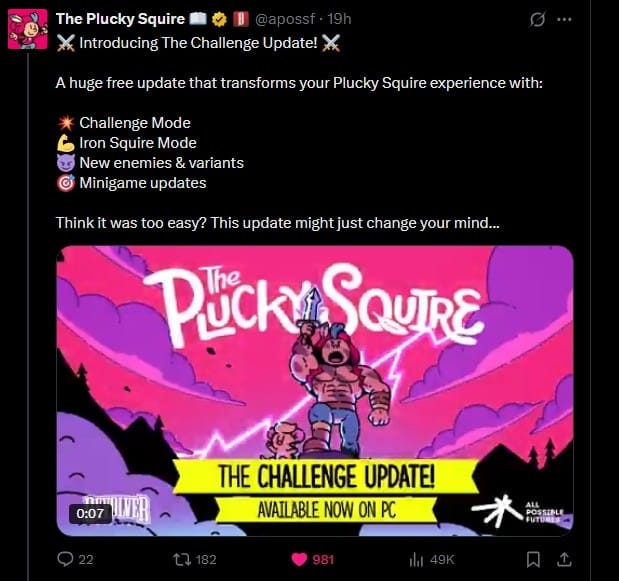This screenshot has height=581, width=619.
Task: Retweet the post with the repost icon
Action: pyautogui.click(x=182, y=559)
